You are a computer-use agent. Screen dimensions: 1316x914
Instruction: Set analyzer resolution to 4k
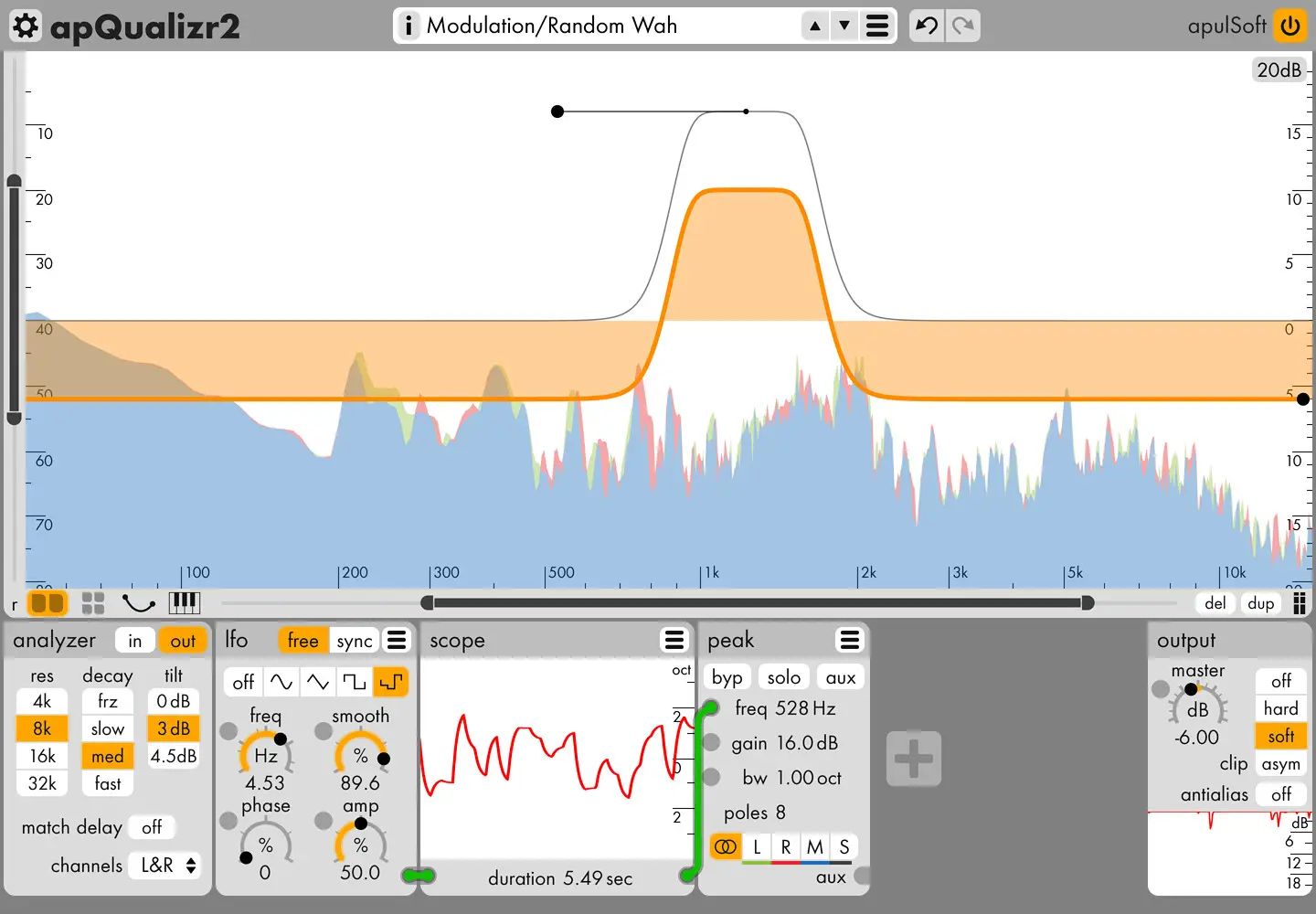coord(42,702)
